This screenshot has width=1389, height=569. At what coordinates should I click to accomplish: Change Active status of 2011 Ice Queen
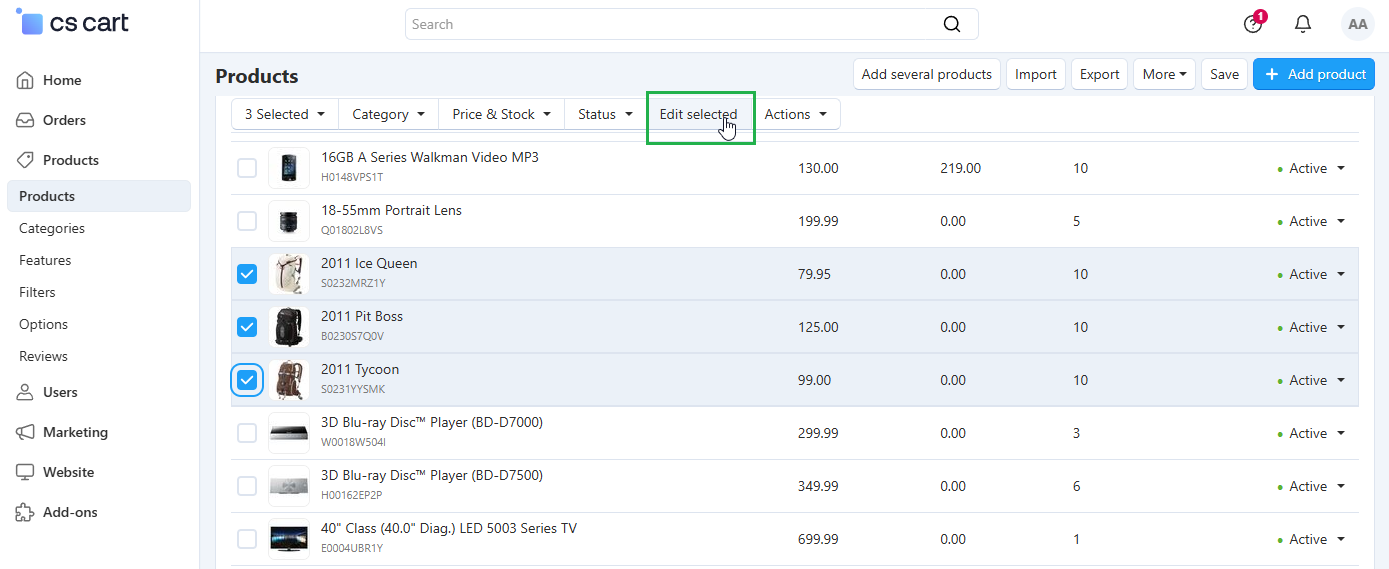[x=1311, y=274]
